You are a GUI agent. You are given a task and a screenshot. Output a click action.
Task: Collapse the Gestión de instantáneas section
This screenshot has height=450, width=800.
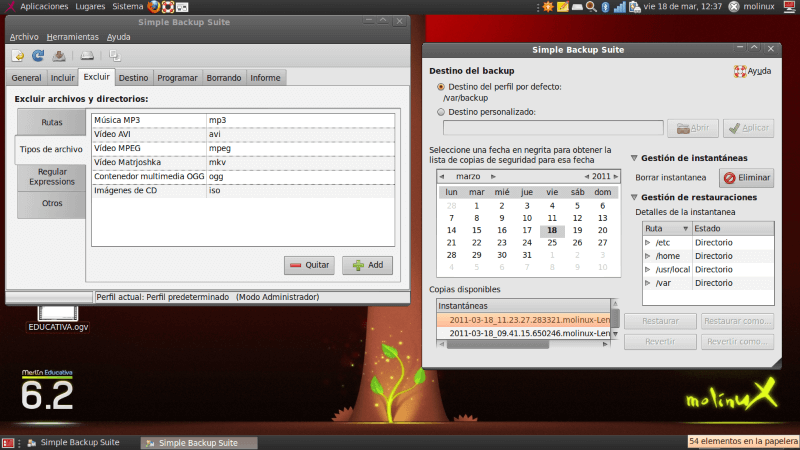click(634, 158)
